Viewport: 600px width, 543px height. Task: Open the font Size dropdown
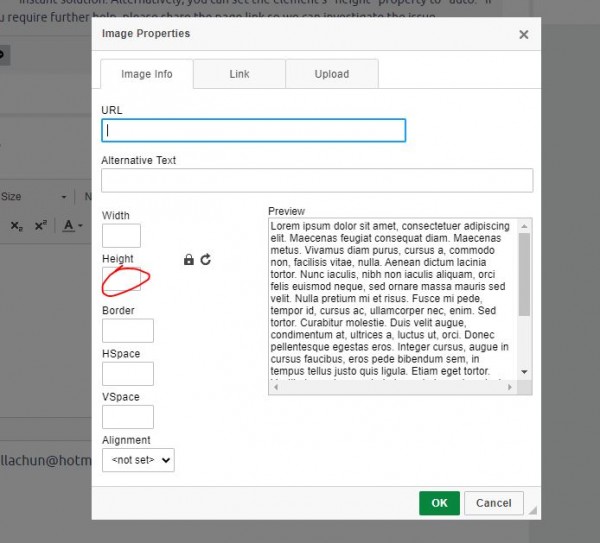(40, 197)
